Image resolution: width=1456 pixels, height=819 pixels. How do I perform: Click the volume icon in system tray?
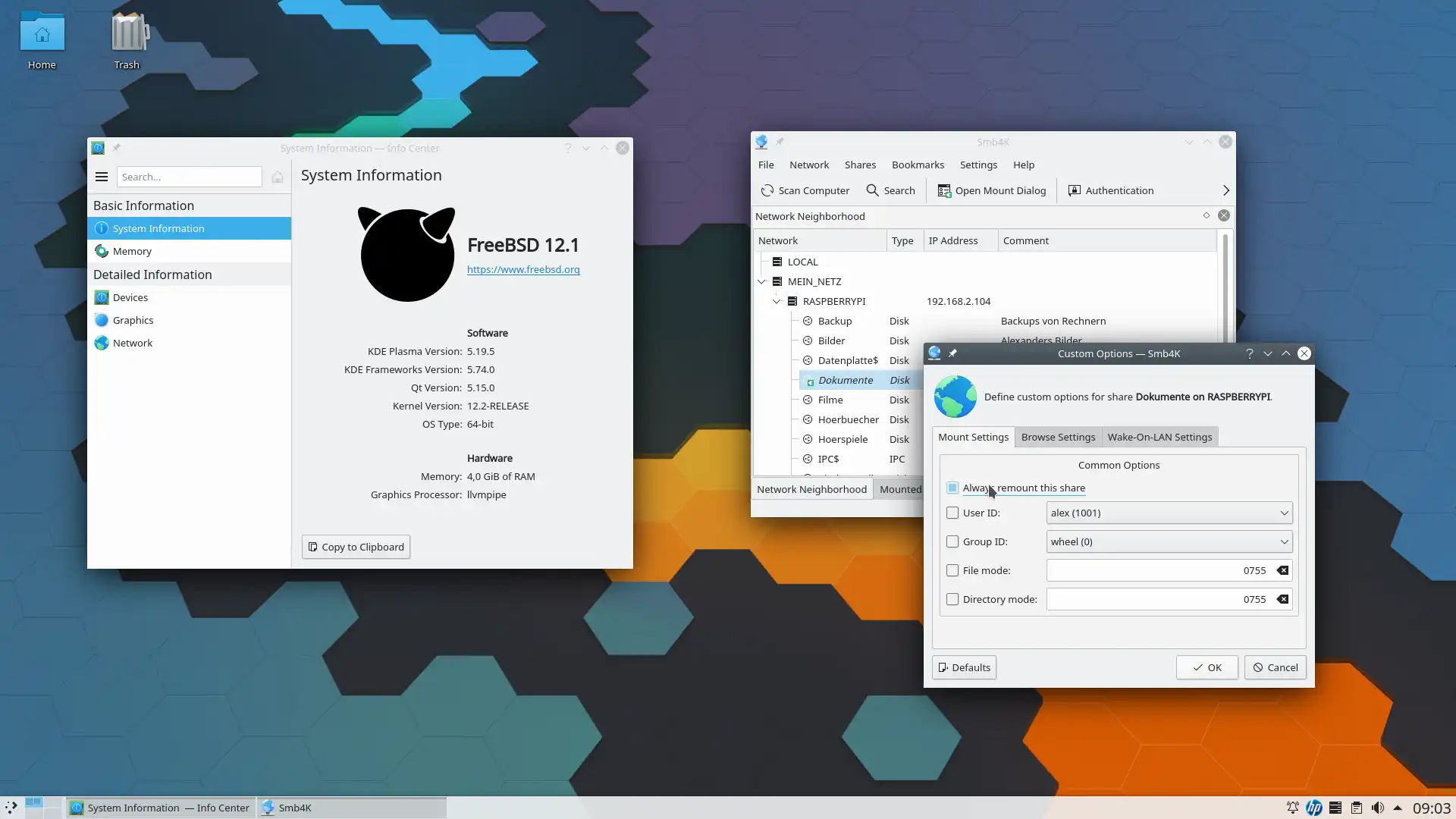pyautogui.click(x=1377, y=808)
